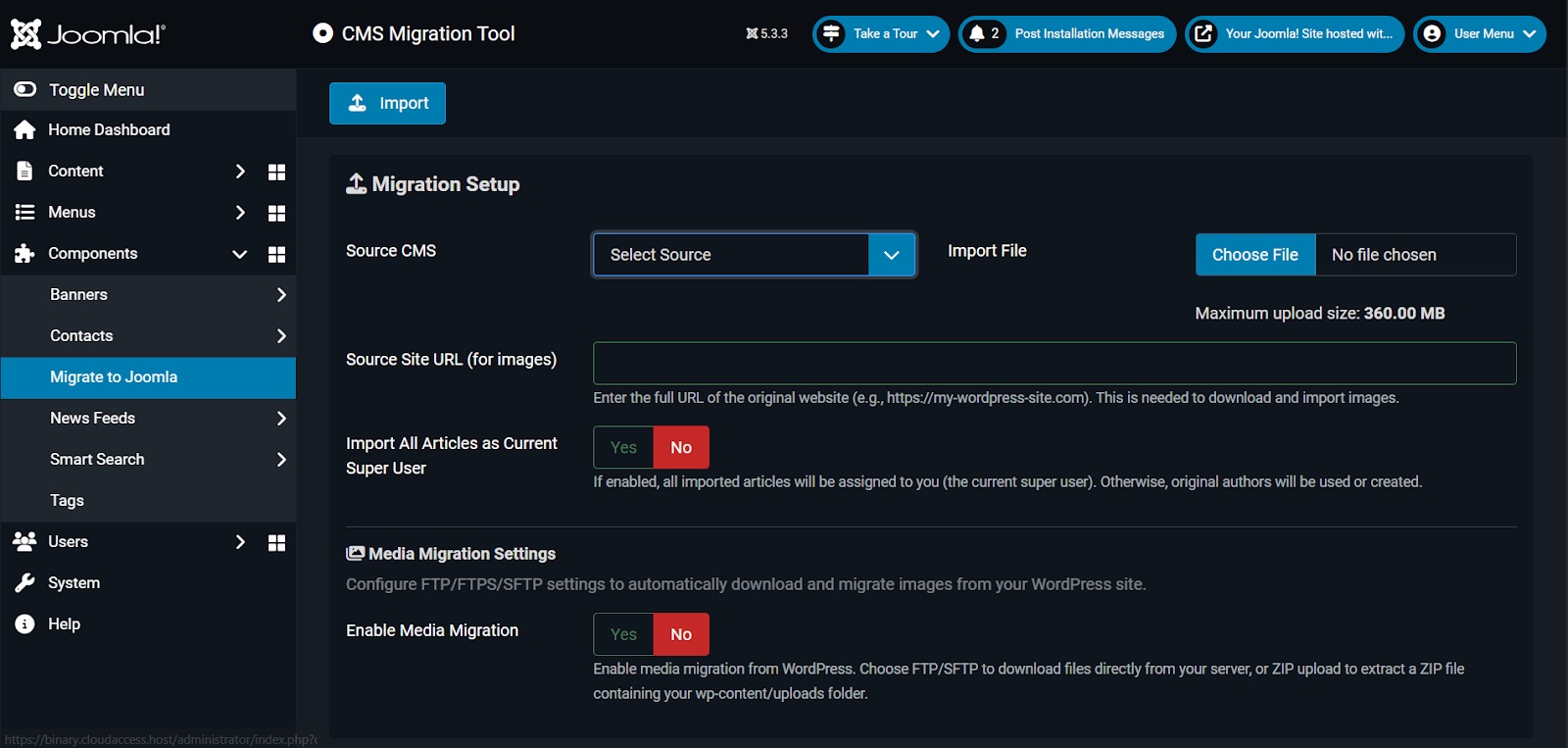Click the notification bell icon

click(977, 34)
